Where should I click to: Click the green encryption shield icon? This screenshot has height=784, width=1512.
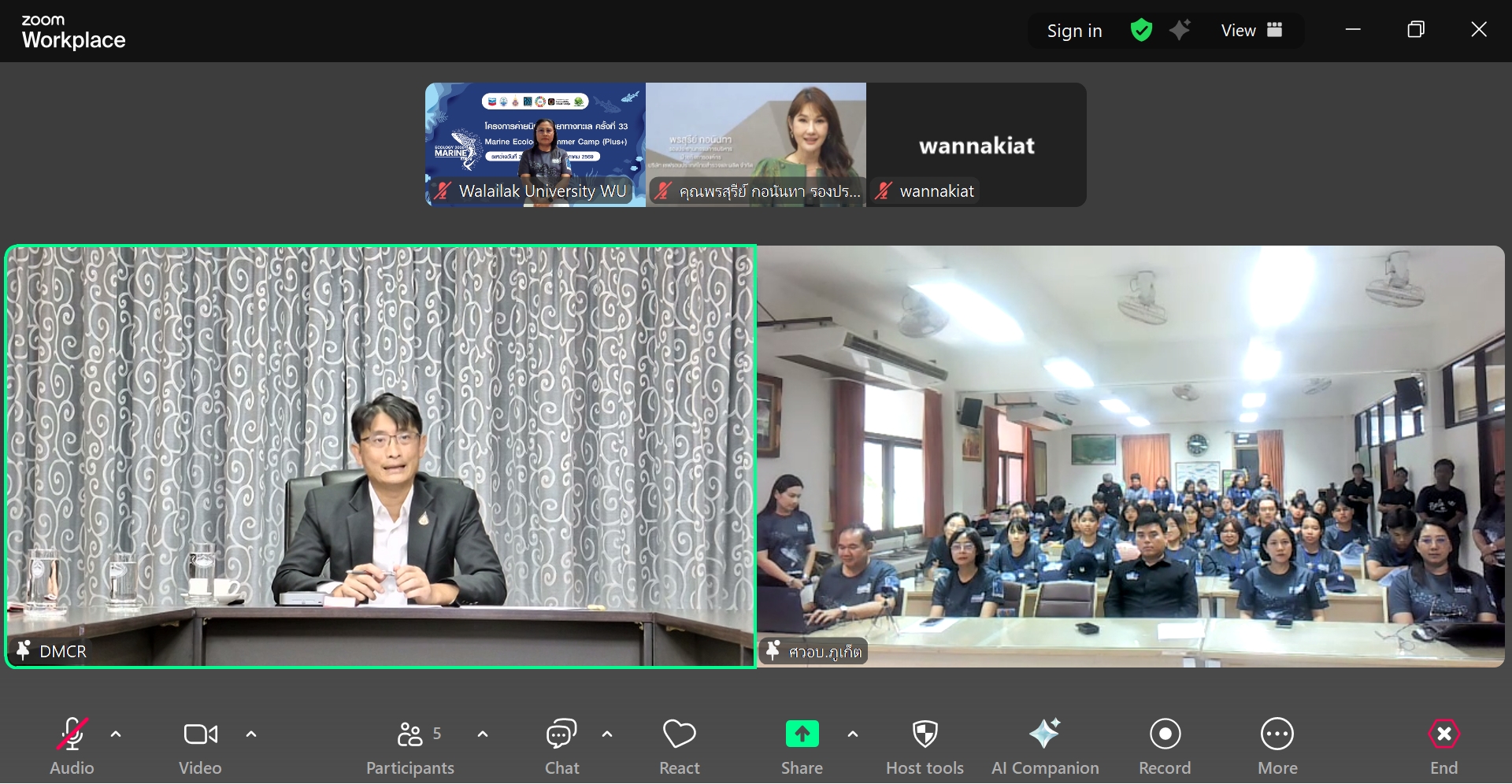pos(1141,31)
